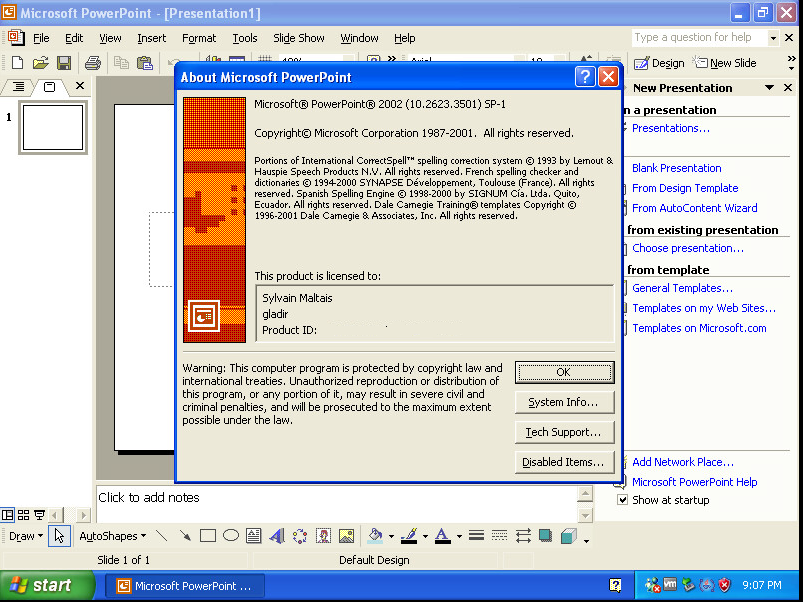Insert a Text Box from drawing toolbar
Viewport: 803px width, 602px height.
click(253, 536)
